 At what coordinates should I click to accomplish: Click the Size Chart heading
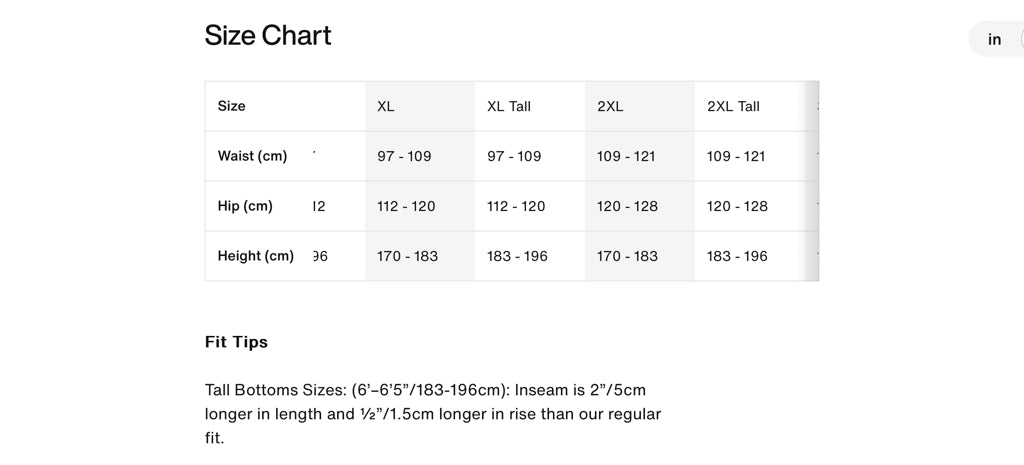click(x=268, y=36)
